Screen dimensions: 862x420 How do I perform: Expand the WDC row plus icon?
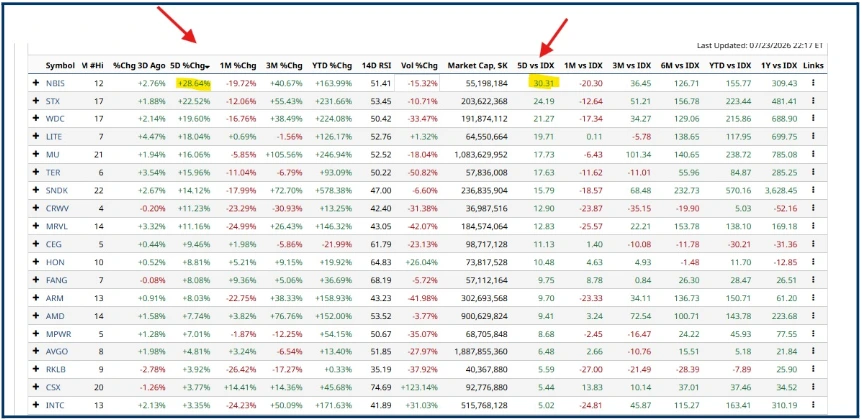tap(36, 119)
